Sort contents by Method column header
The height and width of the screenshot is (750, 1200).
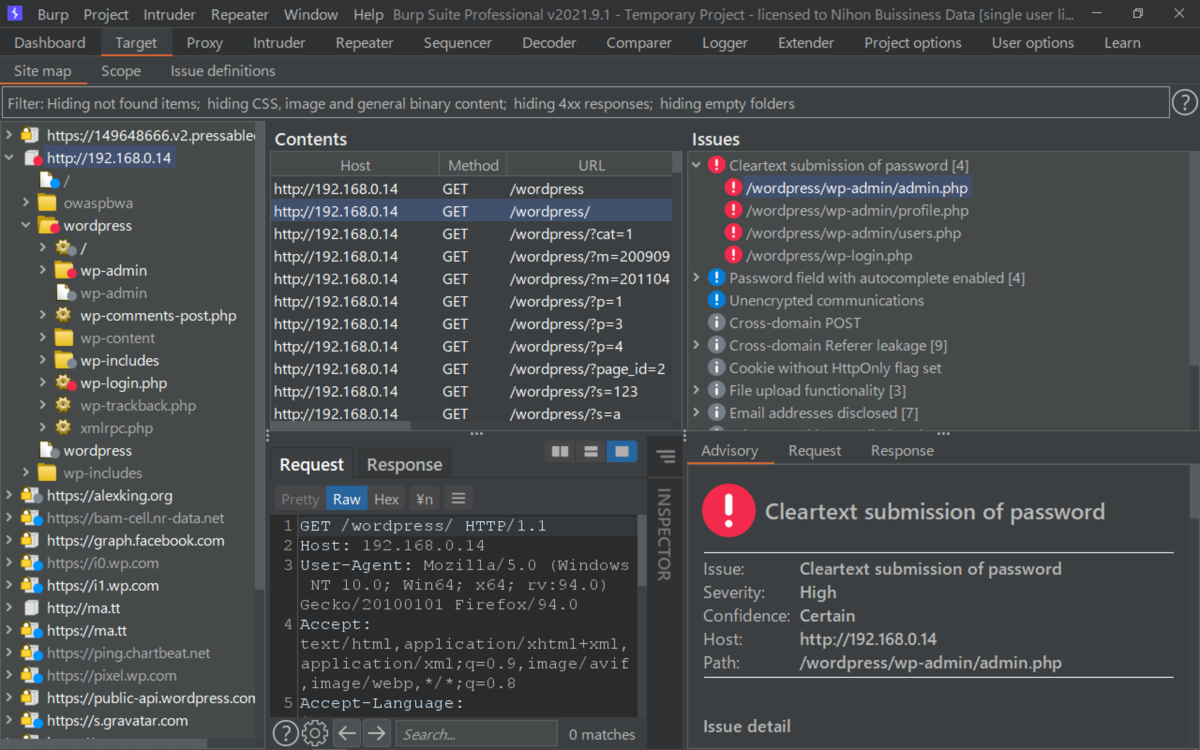tap(473, 165)
